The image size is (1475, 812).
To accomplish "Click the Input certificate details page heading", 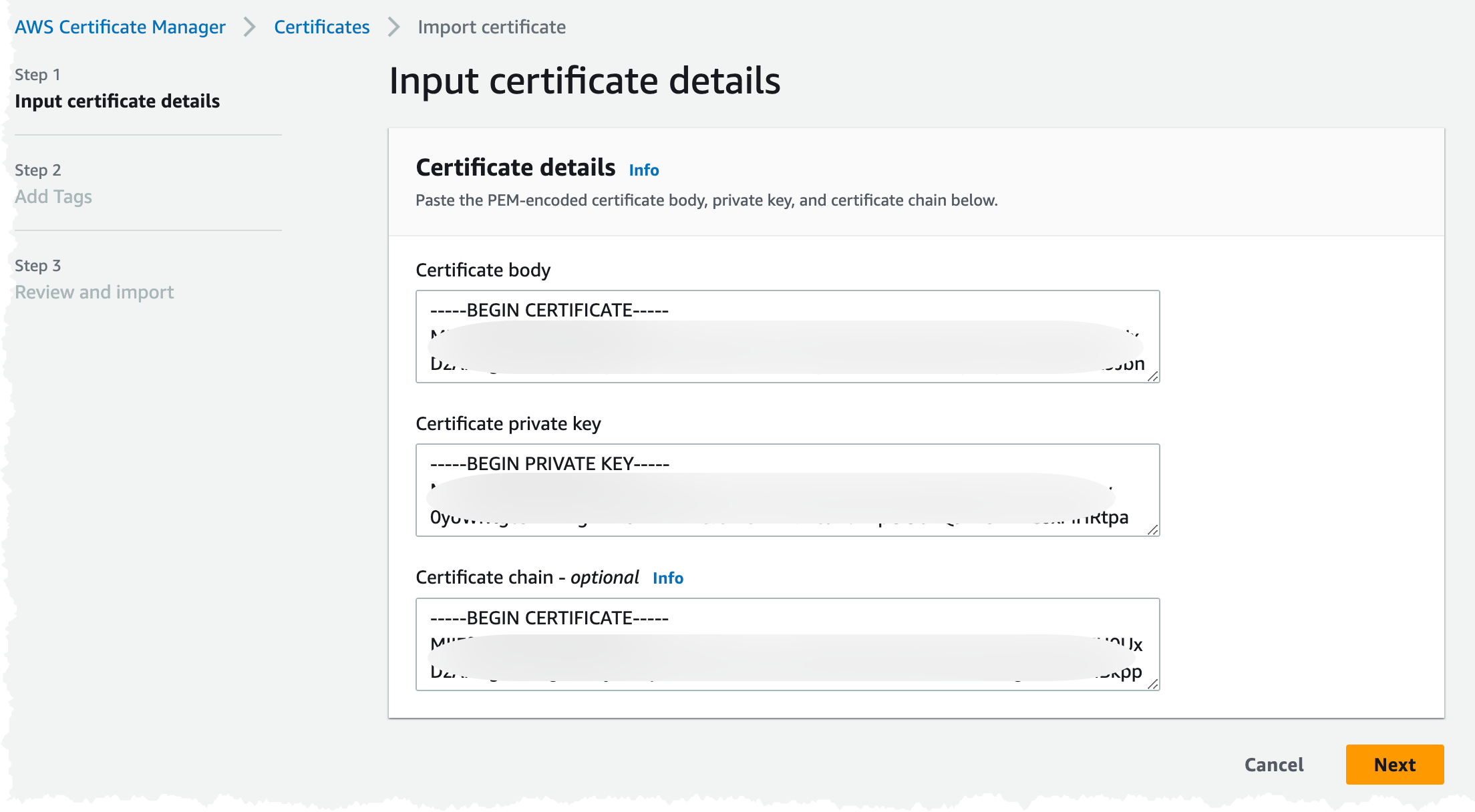I will [585, 81].
